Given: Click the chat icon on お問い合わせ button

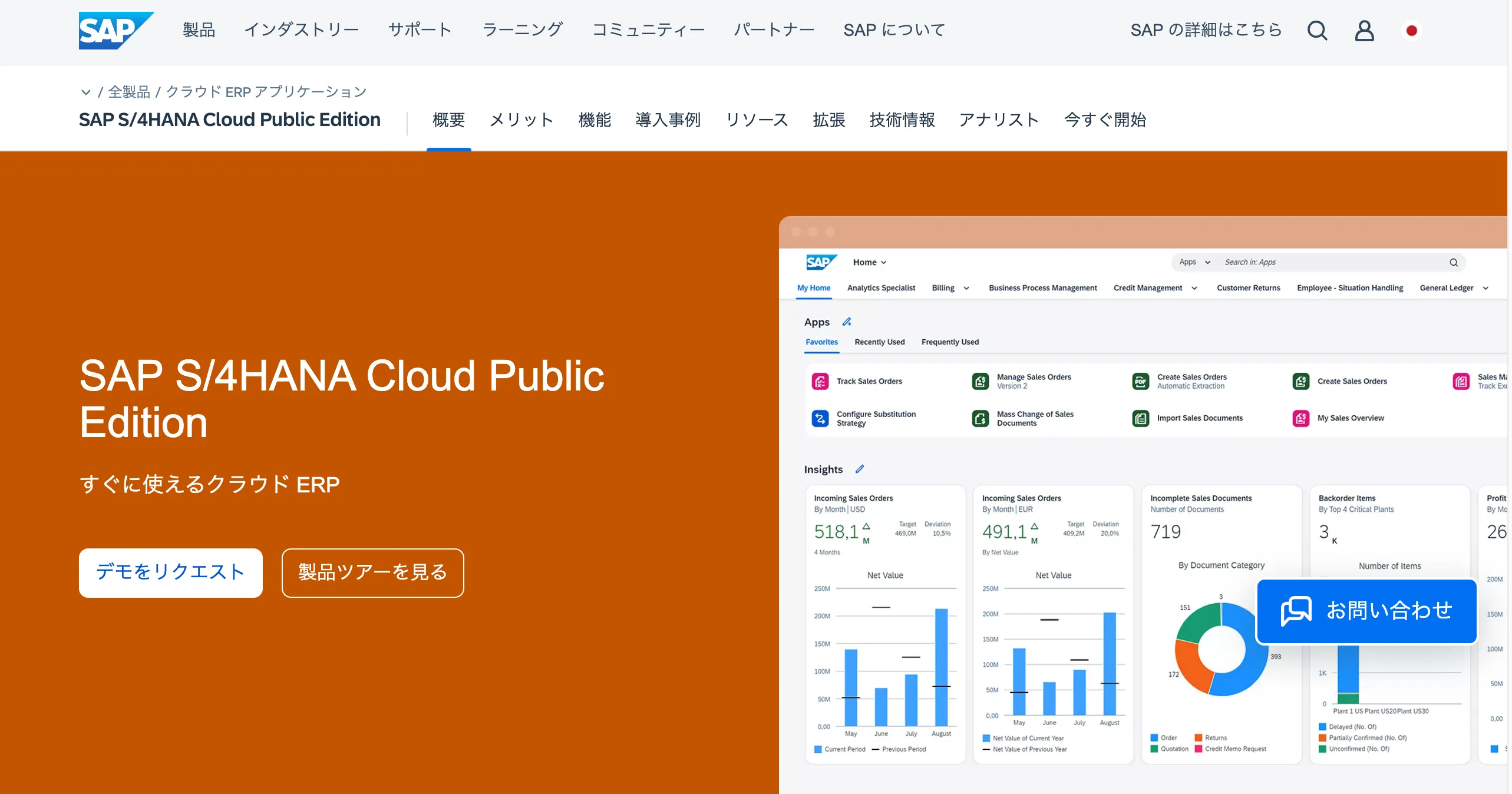Looking at the screenshot, I should point(1296,611).
